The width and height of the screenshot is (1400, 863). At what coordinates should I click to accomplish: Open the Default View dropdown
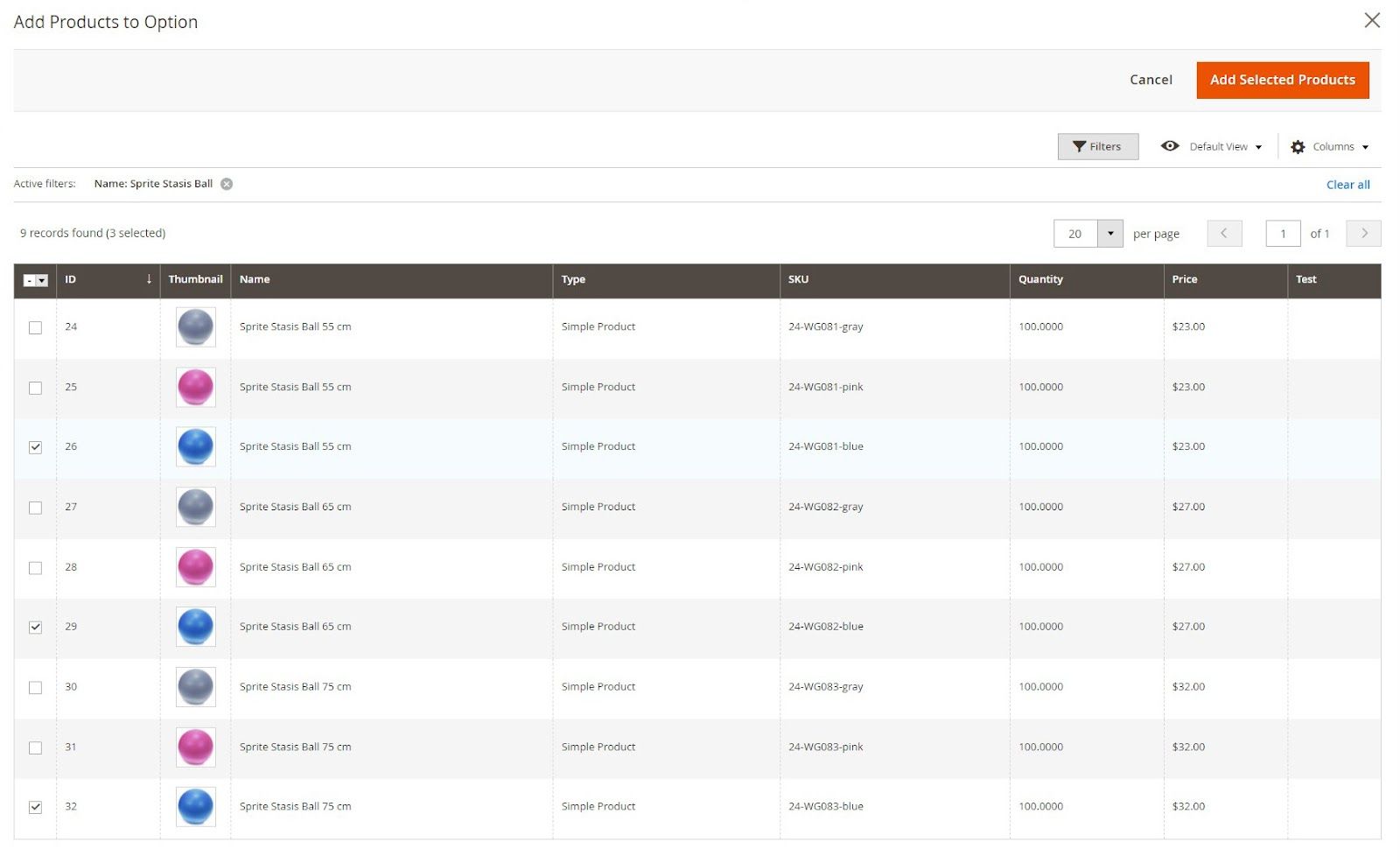click(1212, 146)
